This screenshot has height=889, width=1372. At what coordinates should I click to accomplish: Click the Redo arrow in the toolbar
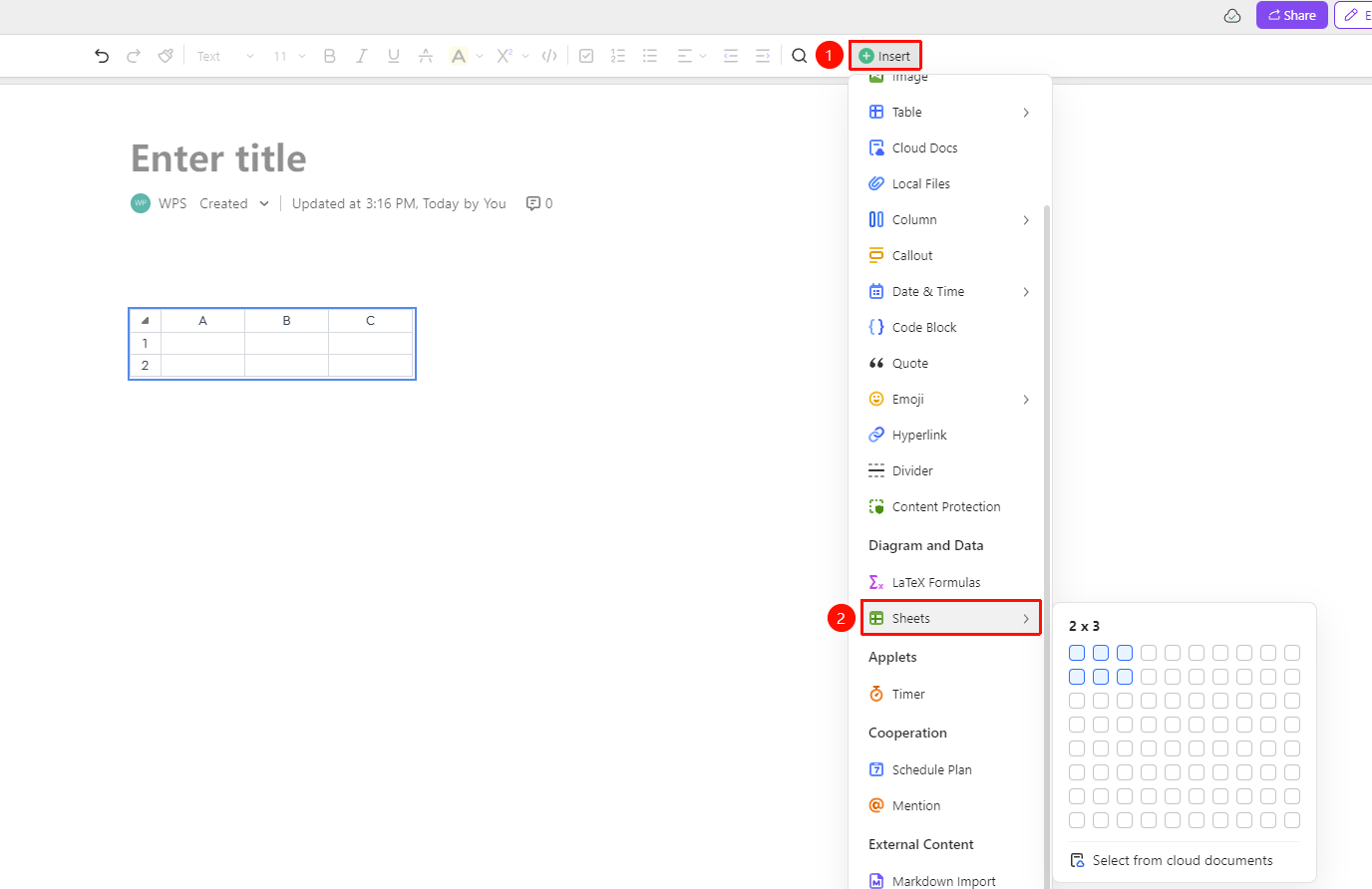pyautogui.click(x=134, y=56)
